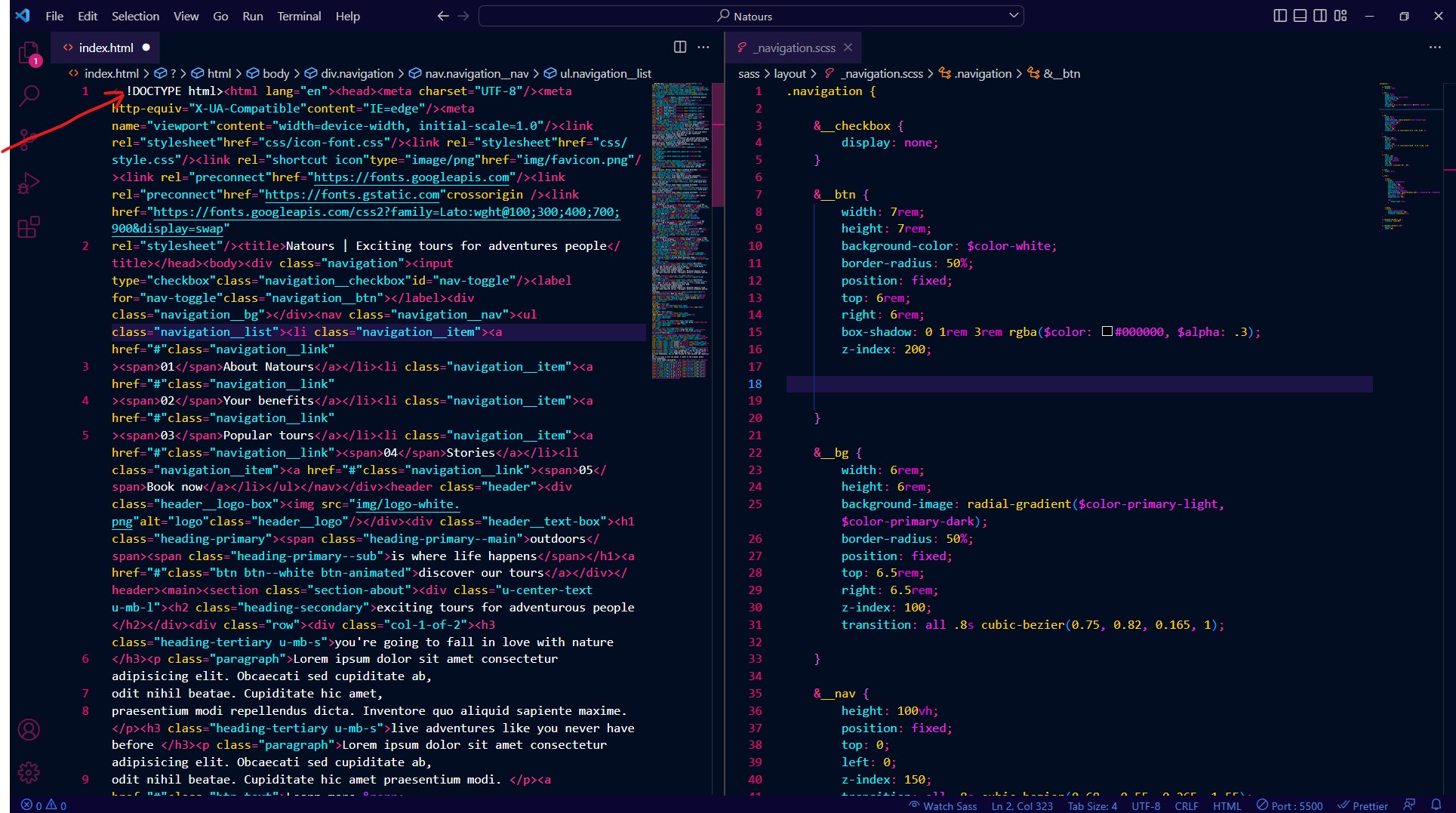Open the Manage settings gear
Screen dimensions: 1456x813
tap(29, 771)
